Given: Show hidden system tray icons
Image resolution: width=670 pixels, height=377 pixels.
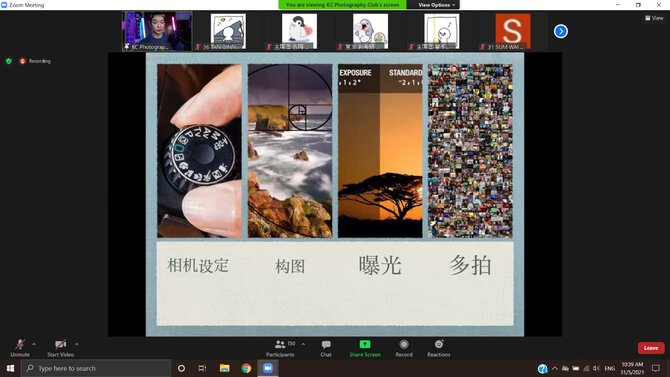Looking at the screenshot, I should (555, 368).
